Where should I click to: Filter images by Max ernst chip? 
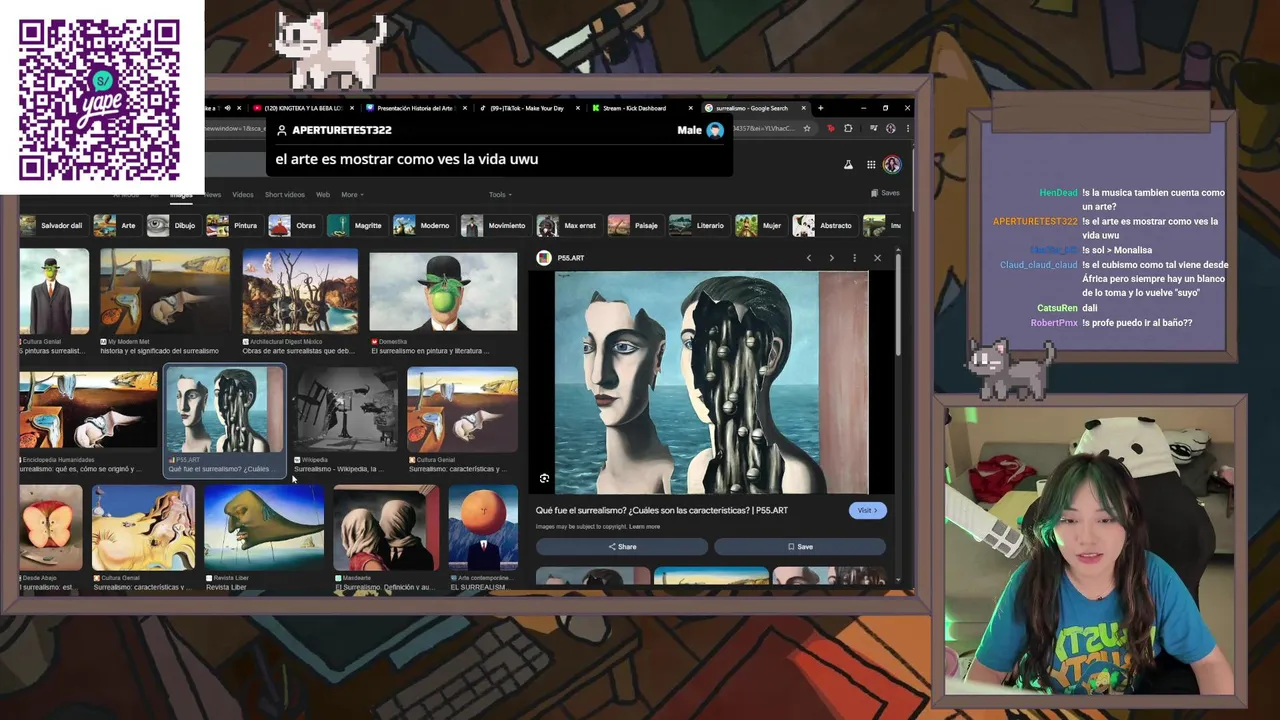(x=567, y=226)
